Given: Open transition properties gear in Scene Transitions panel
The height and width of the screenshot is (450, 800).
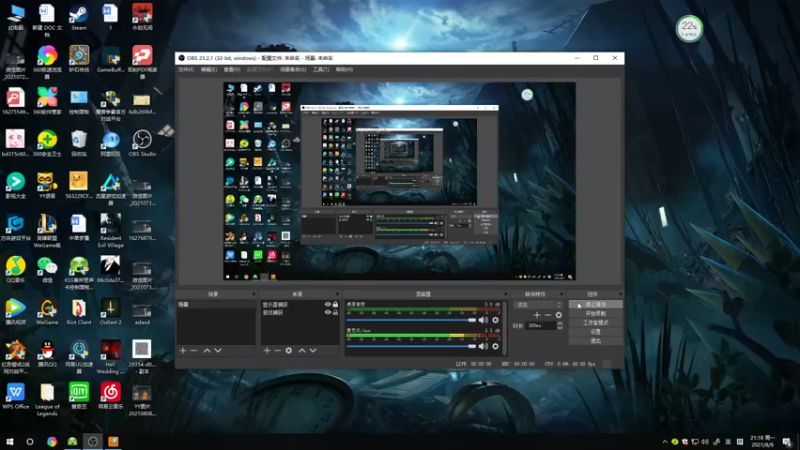Looking at the screenshot, I should click(559, 315).
